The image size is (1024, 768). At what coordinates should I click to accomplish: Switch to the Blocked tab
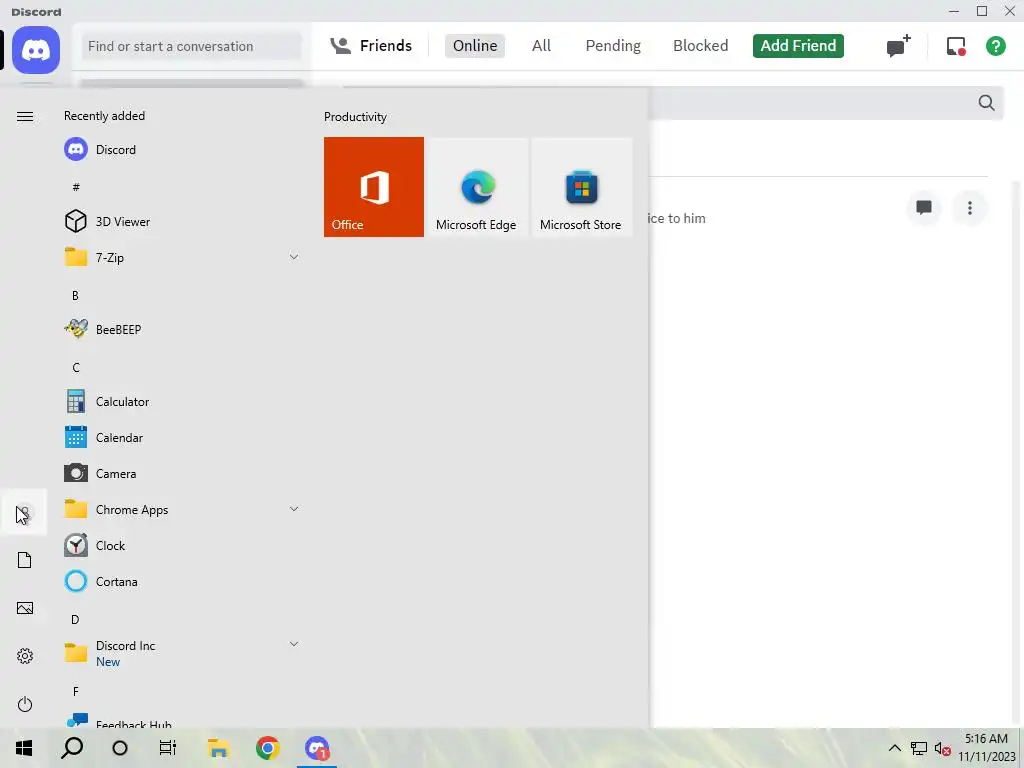pos(700,46)
